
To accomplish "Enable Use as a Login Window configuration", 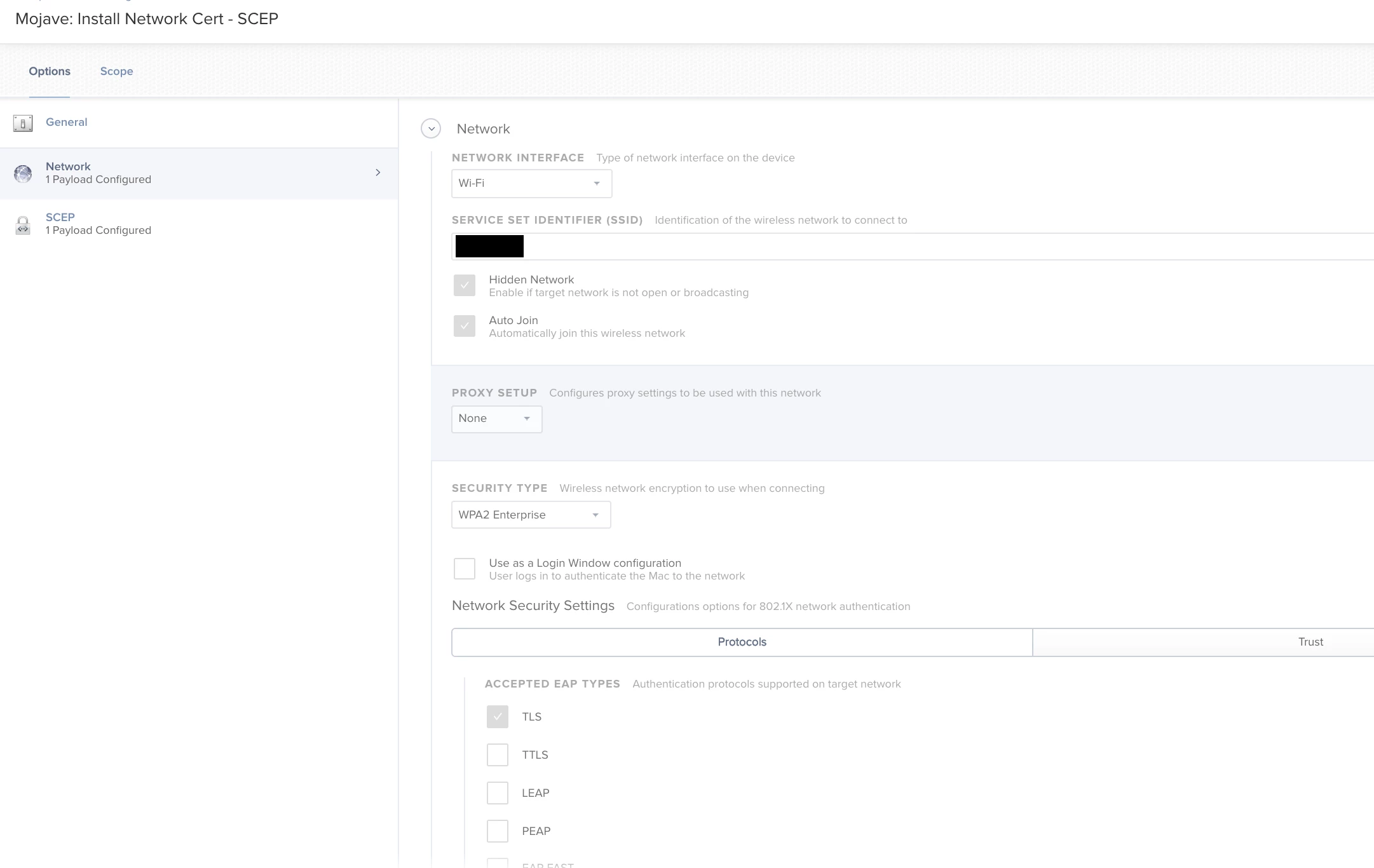I will [x=465, y=569].
